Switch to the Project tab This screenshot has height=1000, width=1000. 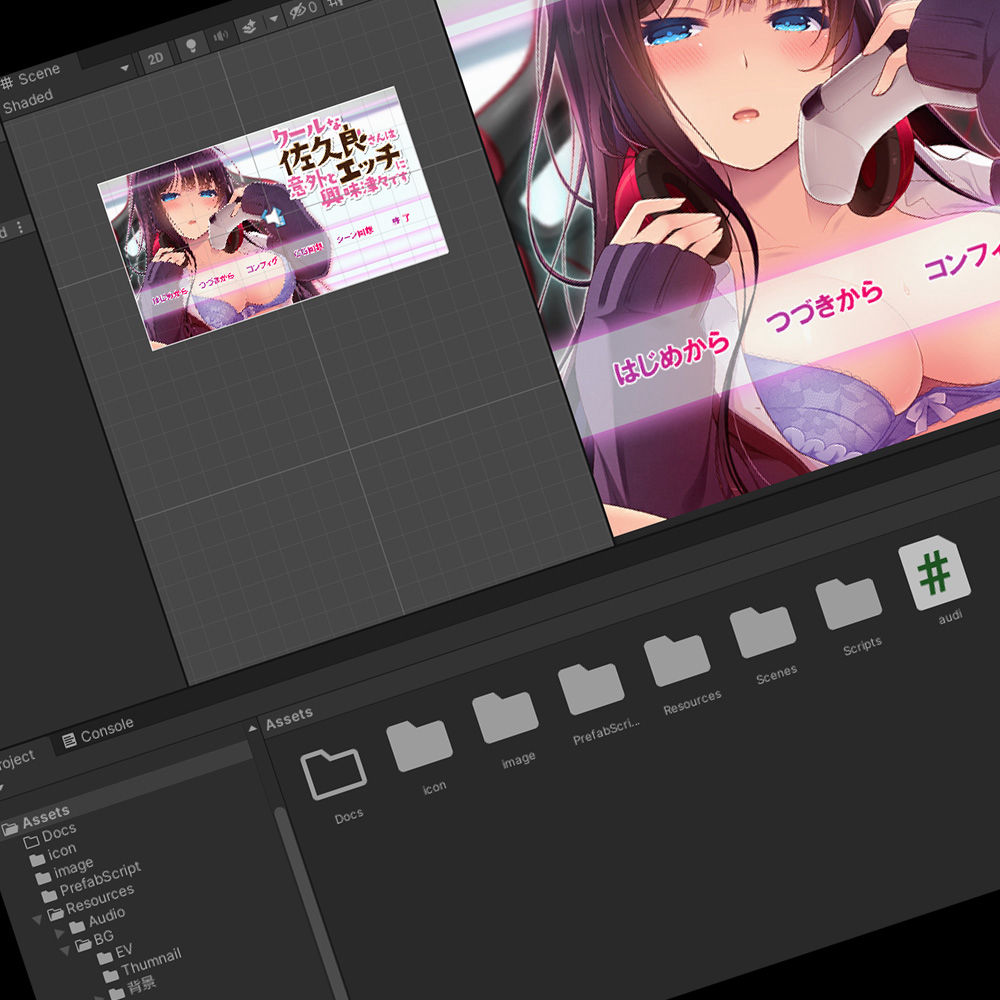pyautogui.click(x=17, y=760)
